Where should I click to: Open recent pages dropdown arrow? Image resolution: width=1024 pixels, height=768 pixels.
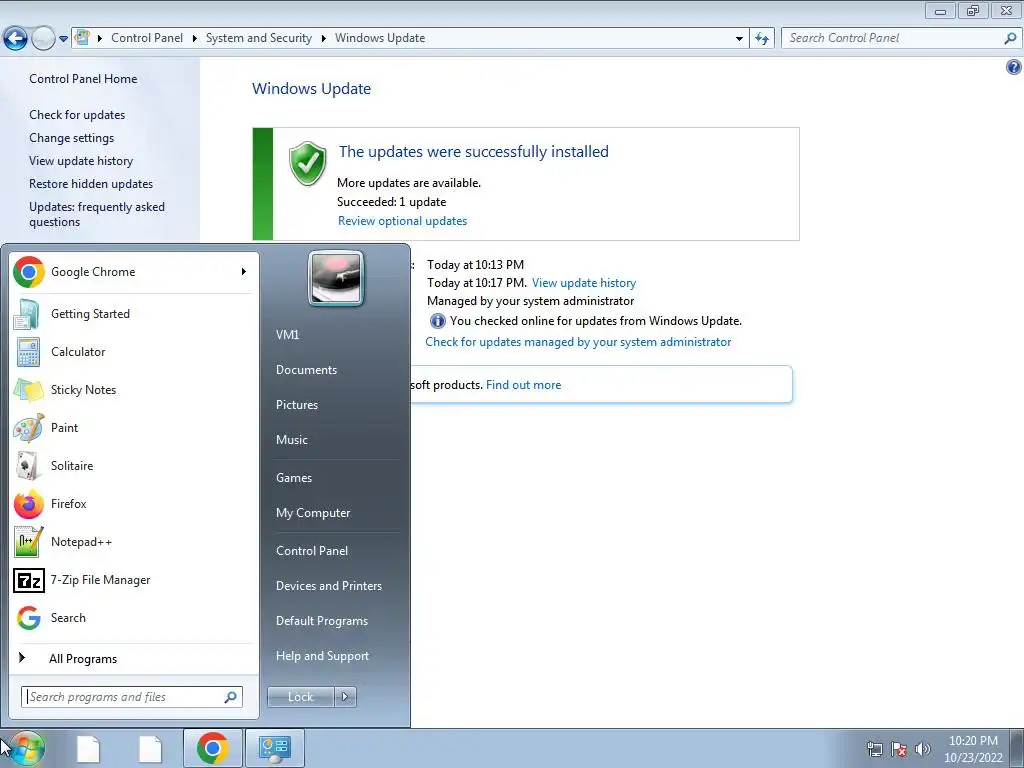click(63, 39)
